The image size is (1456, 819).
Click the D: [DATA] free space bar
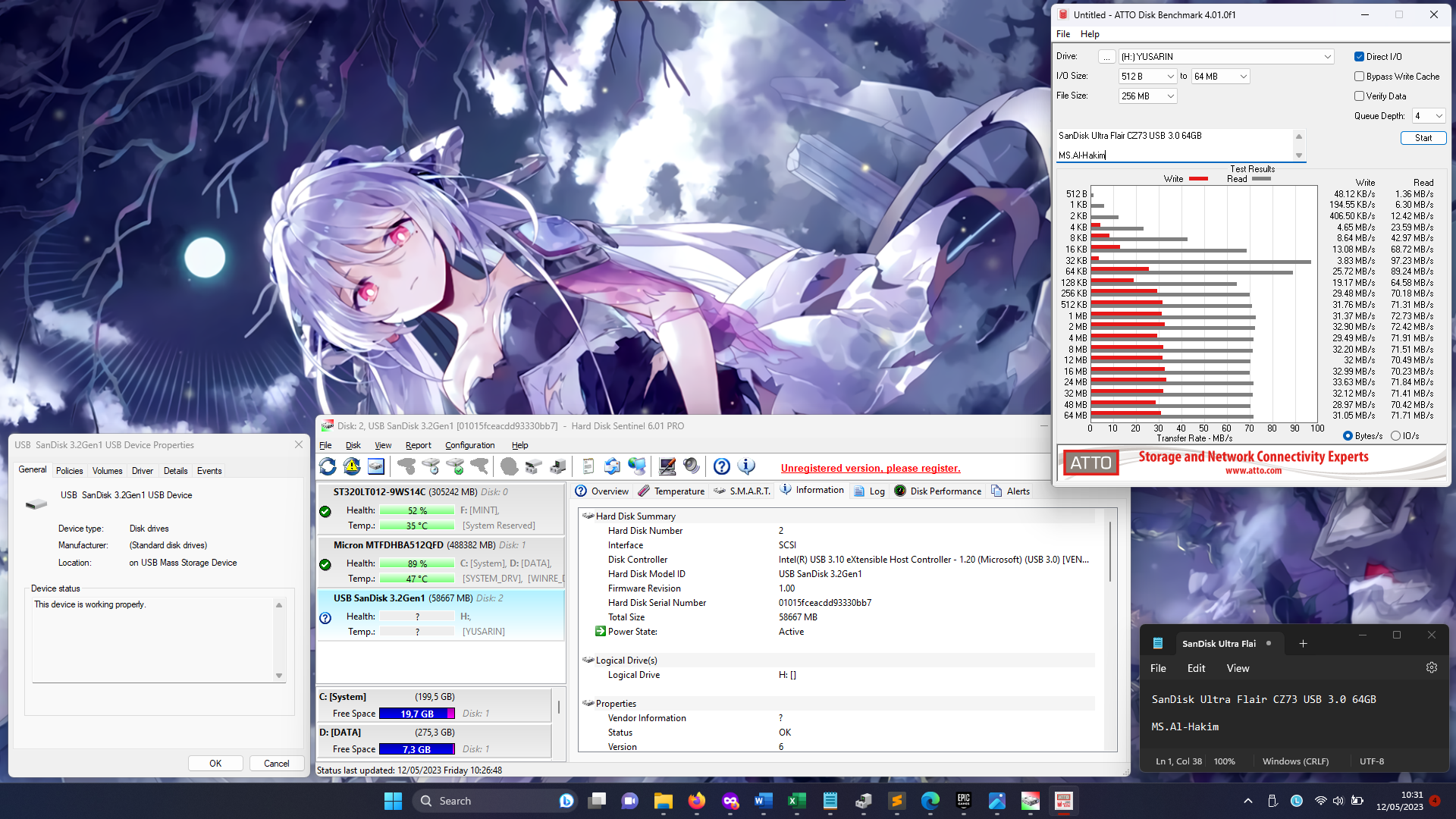417,749
